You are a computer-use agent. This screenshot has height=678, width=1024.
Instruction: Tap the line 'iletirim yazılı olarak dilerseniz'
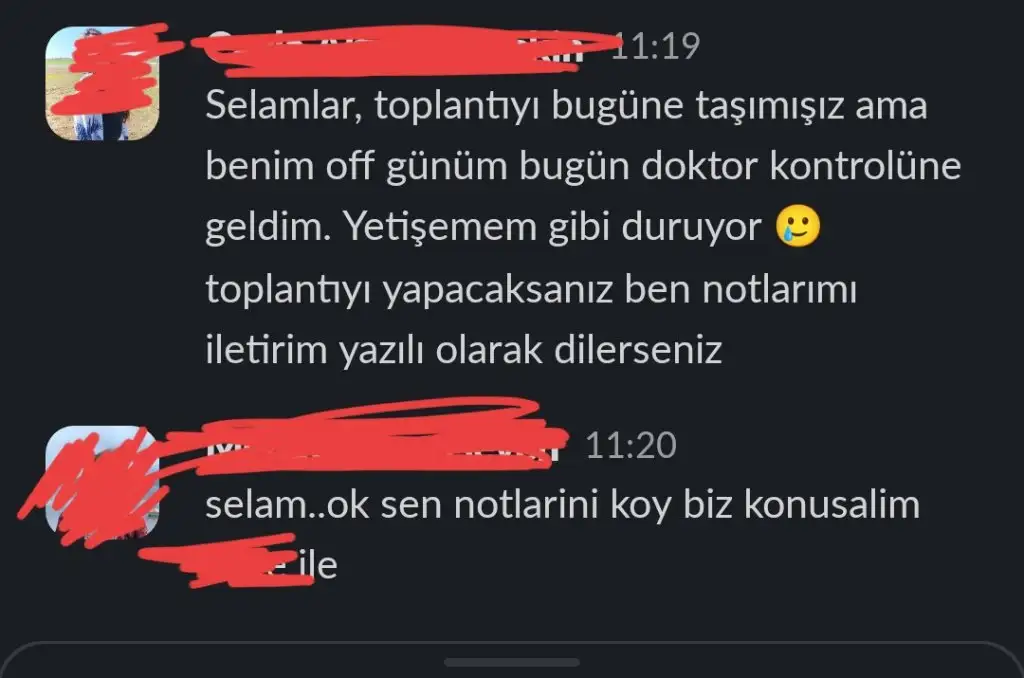pyautogui.click(x=464, y=350)
